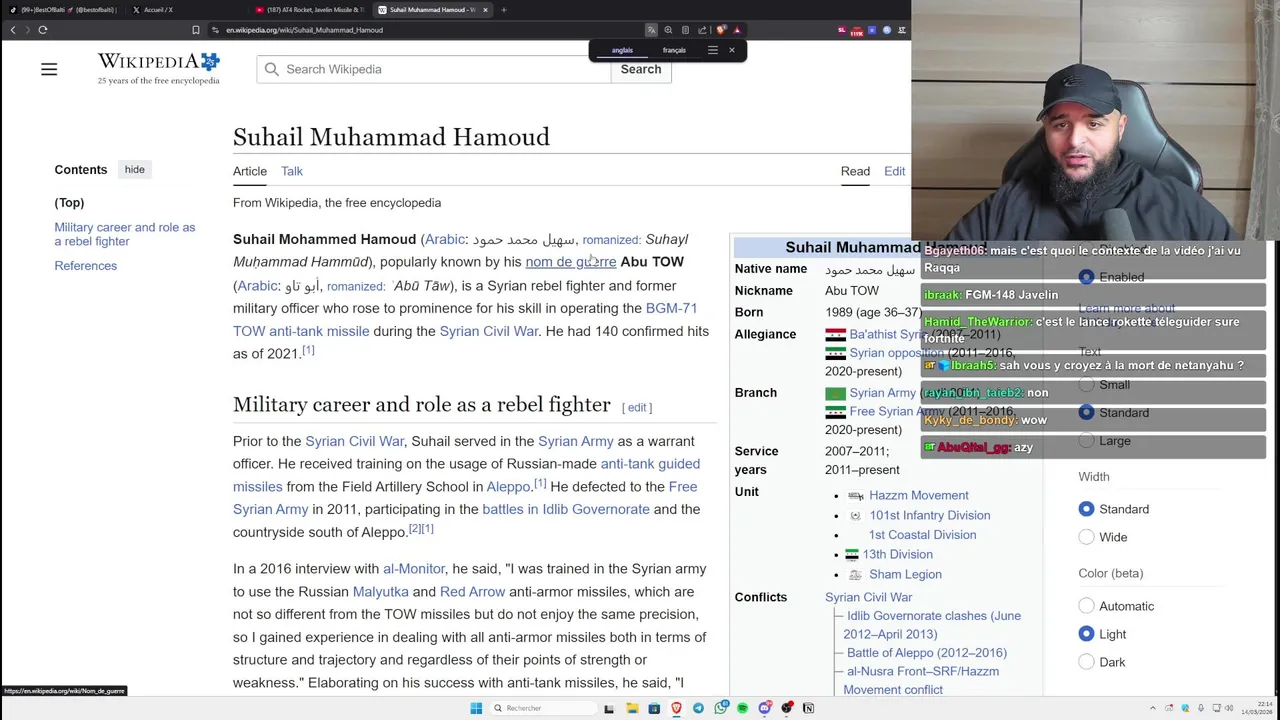Go back with the browser back arrow
Screen dimensions: 1280x720
[13, 30]
